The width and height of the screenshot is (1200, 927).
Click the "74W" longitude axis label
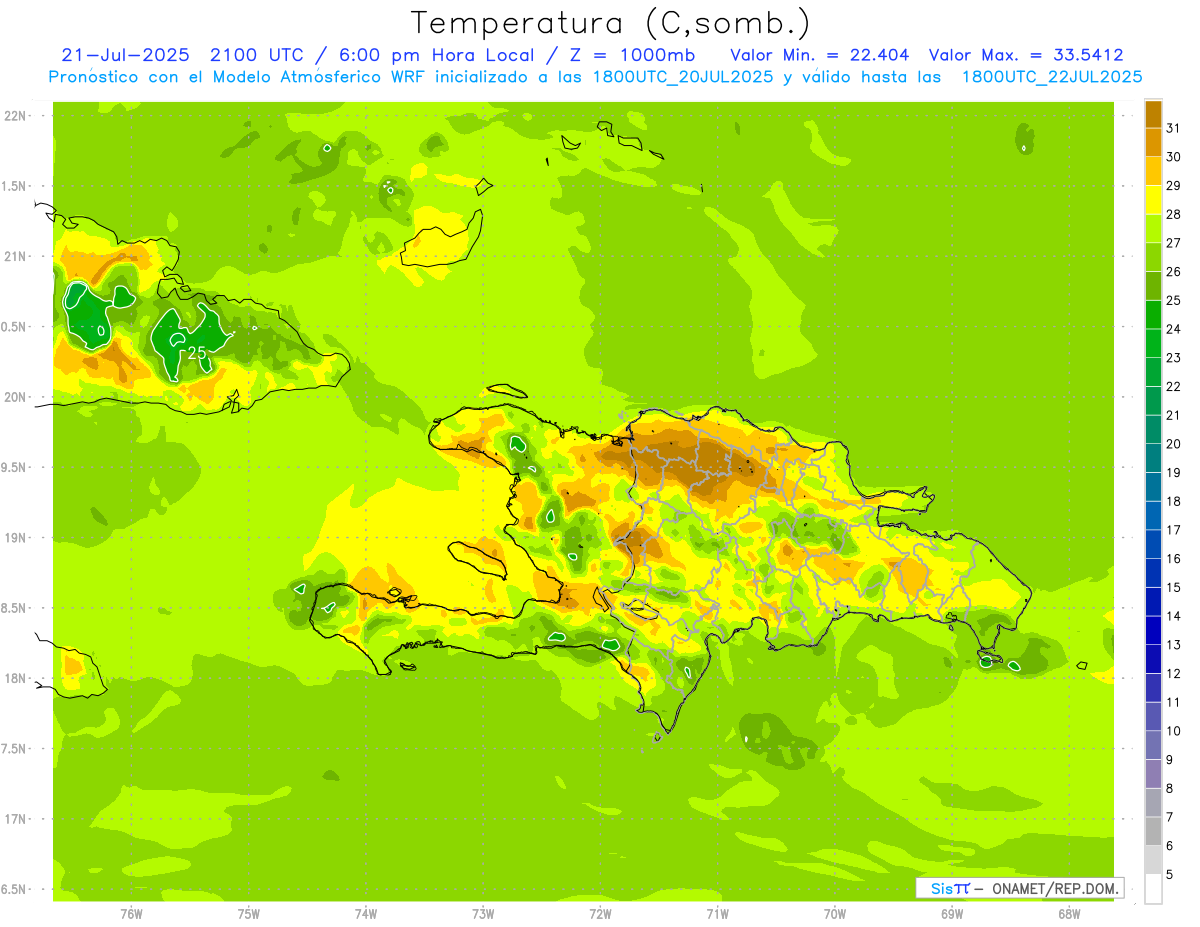tap(365, 914)
